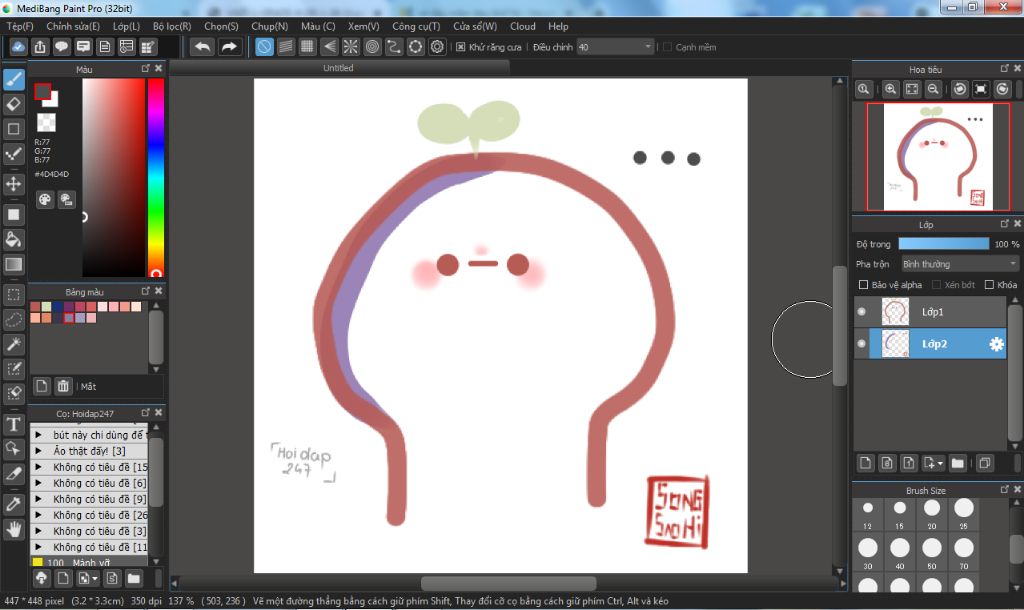Enable parallel lines snap
The width and height of the screenshot is (1024, 610).
[286, 47]
